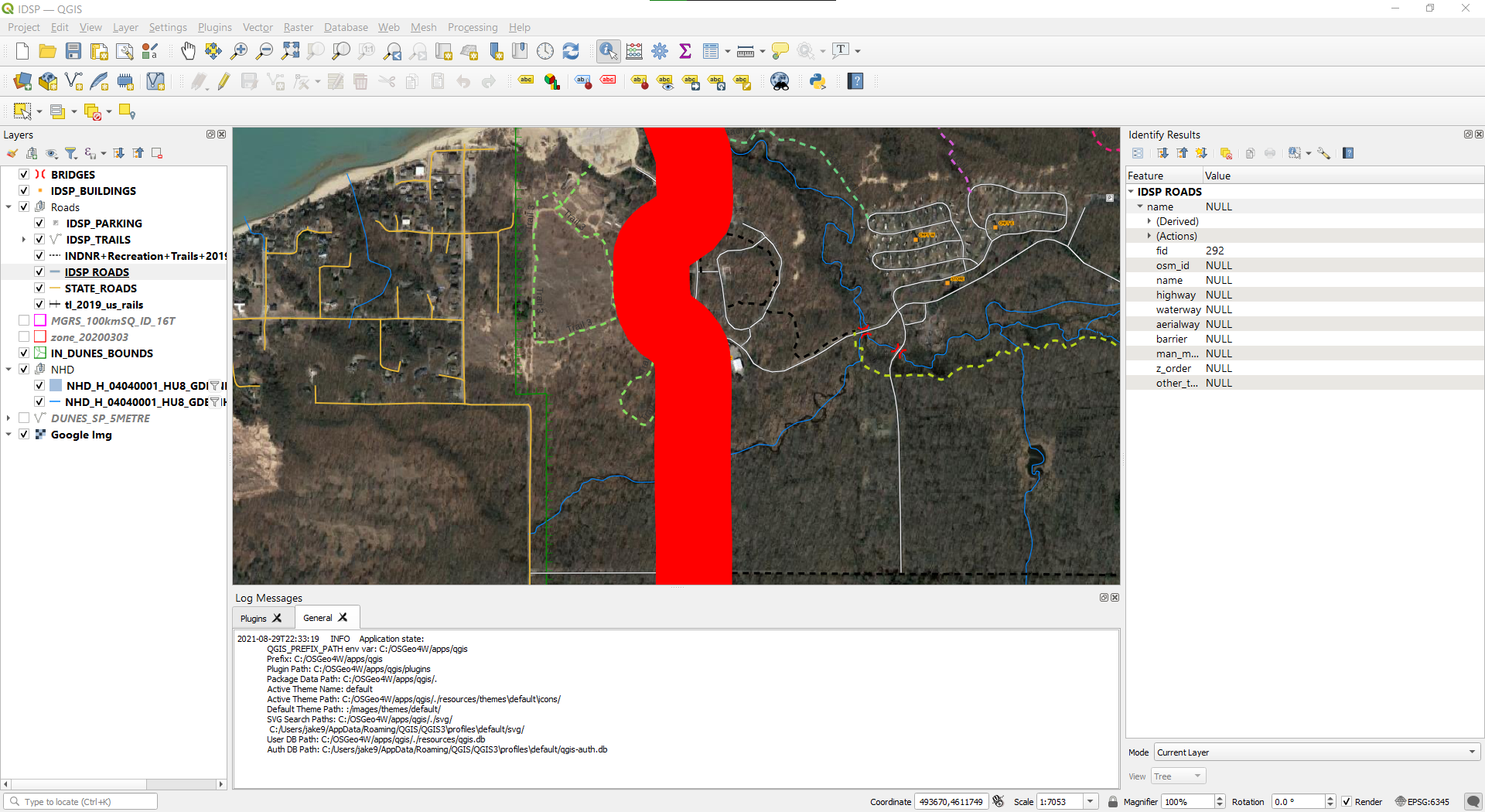Open the Statistical Summary panel
Viewport: 1485px width, 812px height.
pyautogui.click(x=685, y=51)
